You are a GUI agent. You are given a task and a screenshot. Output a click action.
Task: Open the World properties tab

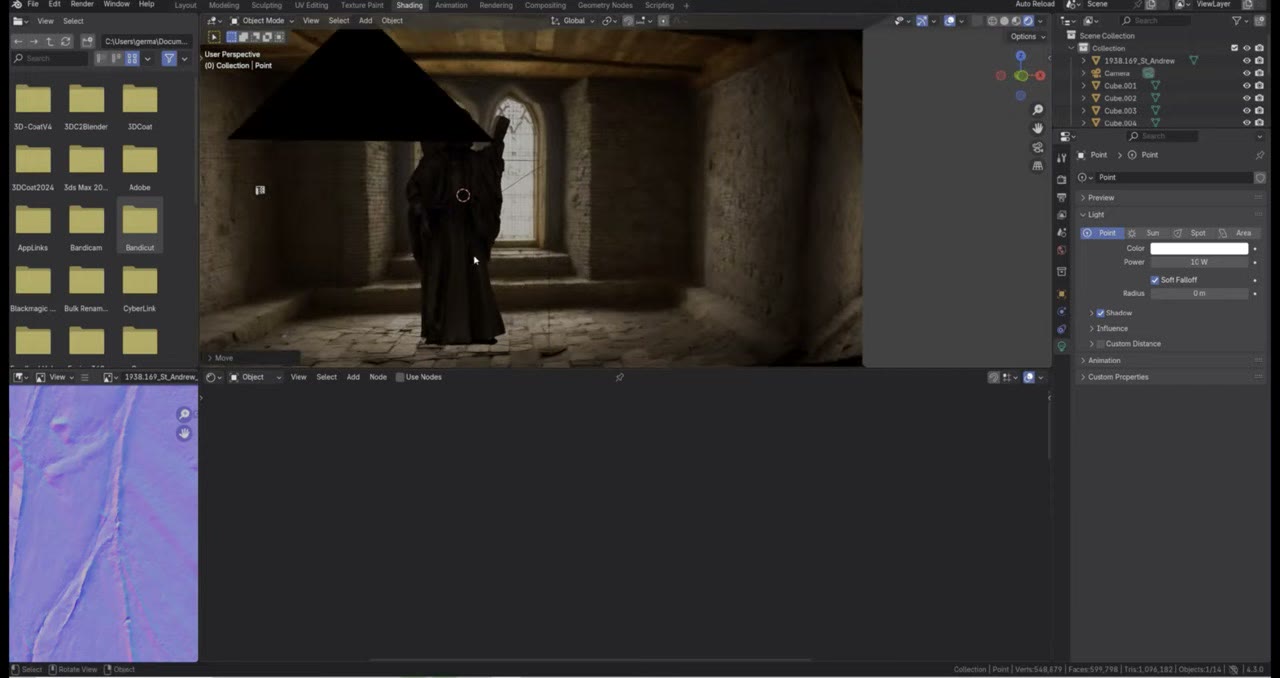[x=1062, y=250]
